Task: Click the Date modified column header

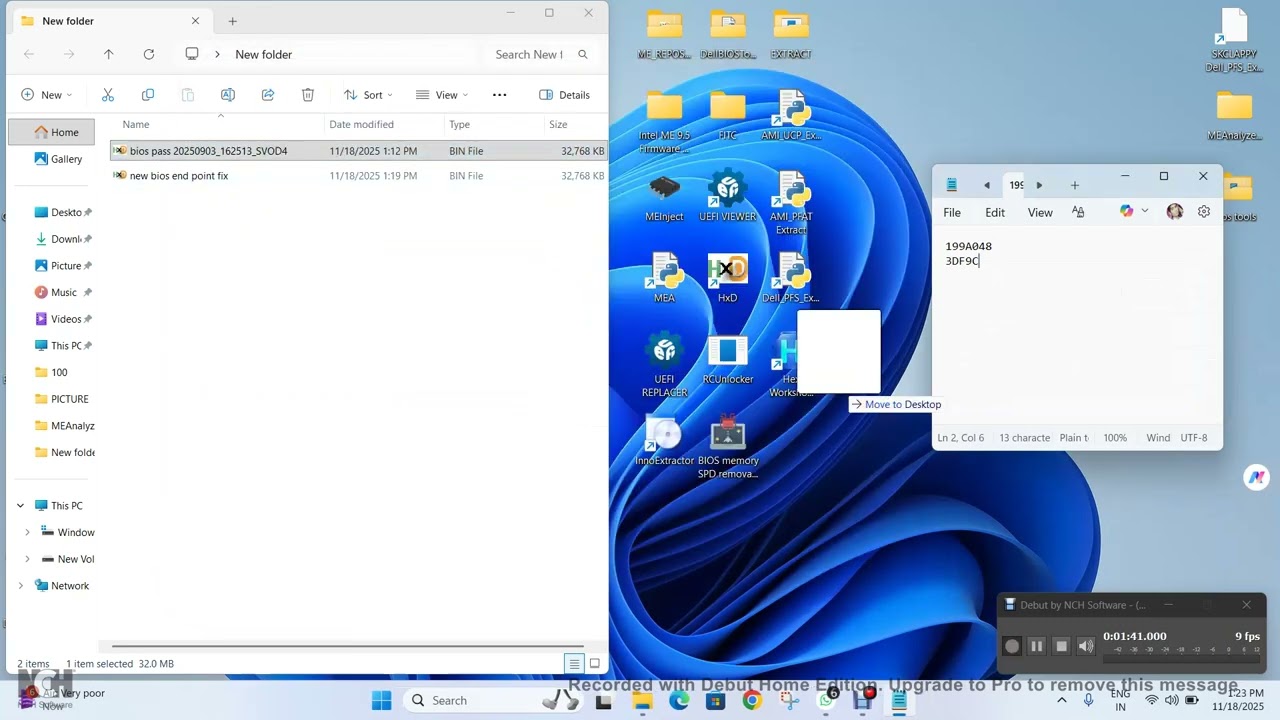Action: click(x=385, y=125)
